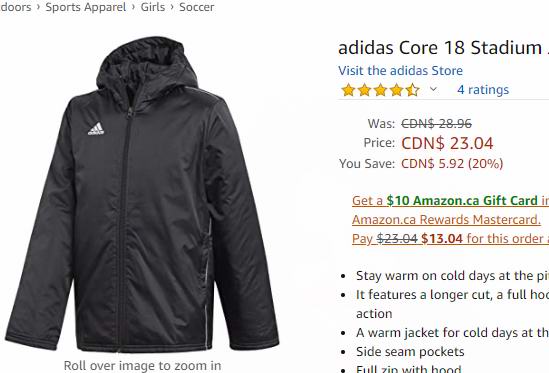Click the first gold rating star

(x=348, y=90)
